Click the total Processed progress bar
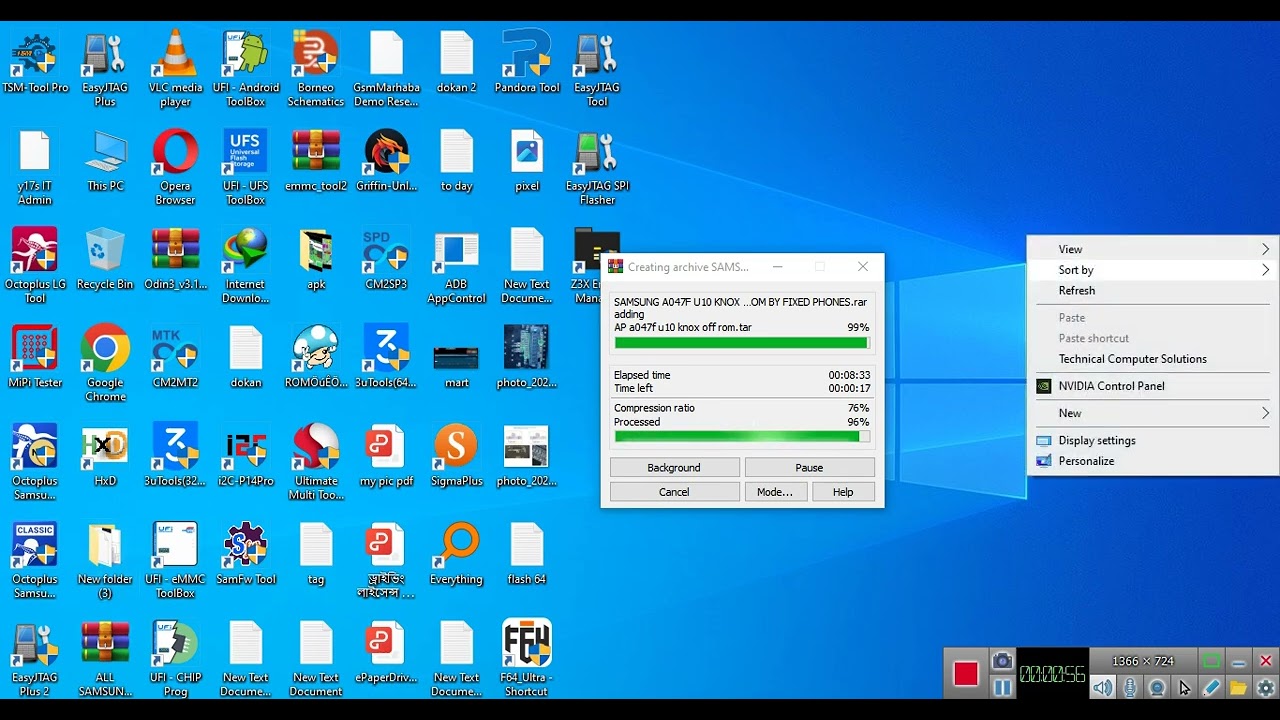Screen dimensions: 1280x720 tap(742, 437)
